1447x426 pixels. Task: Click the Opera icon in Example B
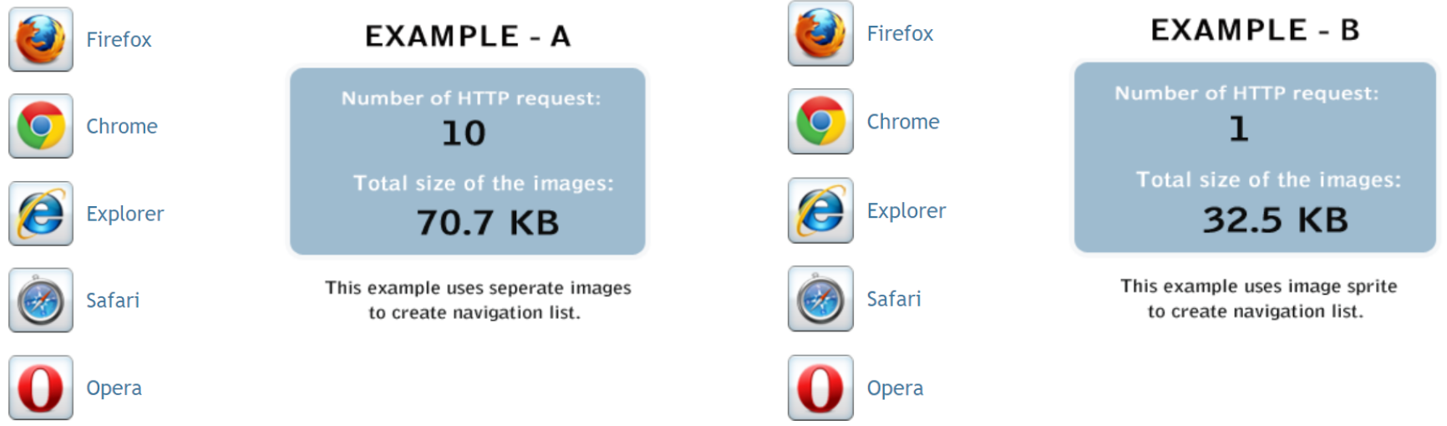coord(821,387)
